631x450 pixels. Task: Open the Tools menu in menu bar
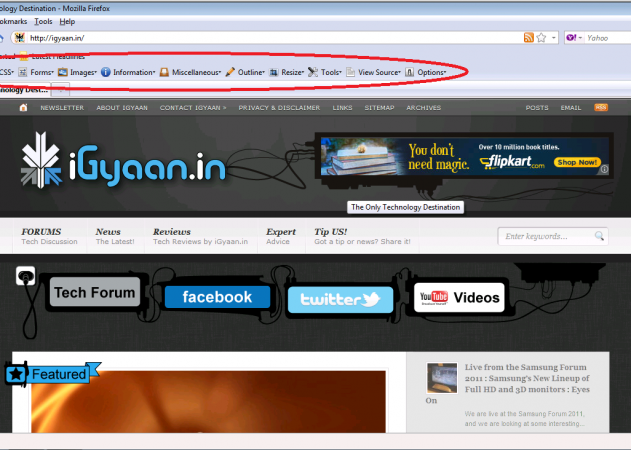click(43, 21)
